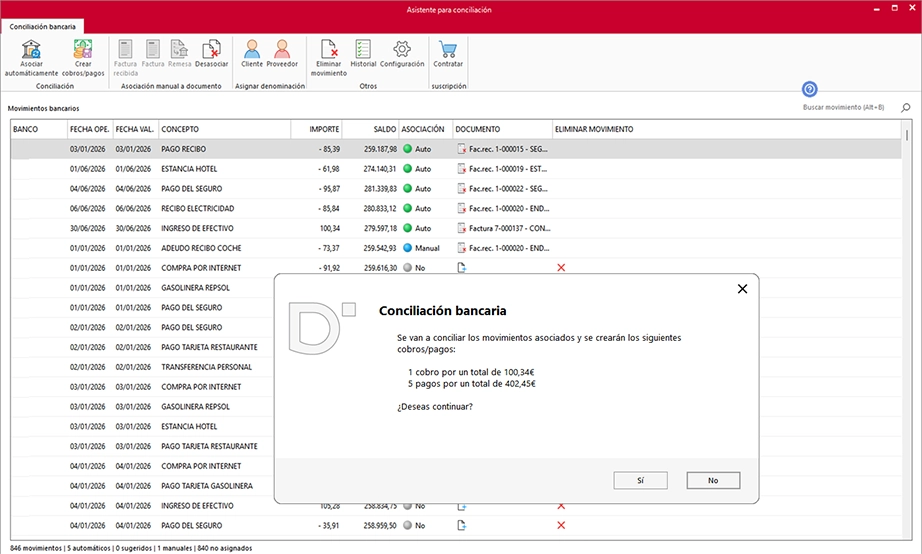Add document for COMPRA POR INTERNET 01/01/2026 row
This screenshot has height=554, width=922.
462,268
